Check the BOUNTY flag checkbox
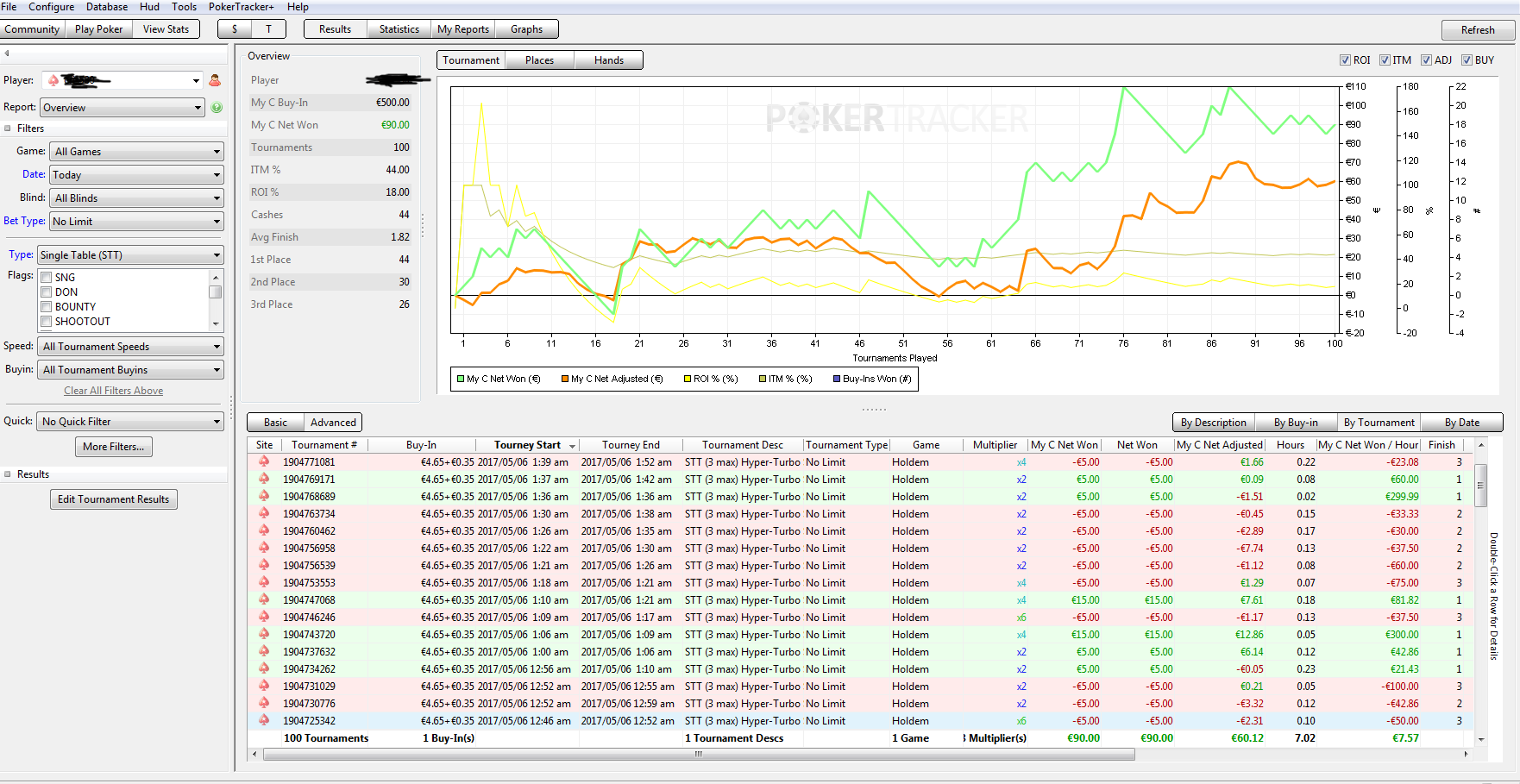 pyautogui.click(x=47, y=307)
